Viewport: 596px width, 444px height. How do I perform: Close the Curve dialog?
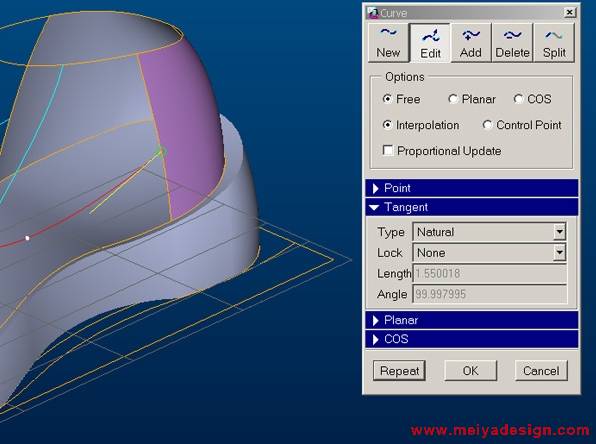pos(569,13)
